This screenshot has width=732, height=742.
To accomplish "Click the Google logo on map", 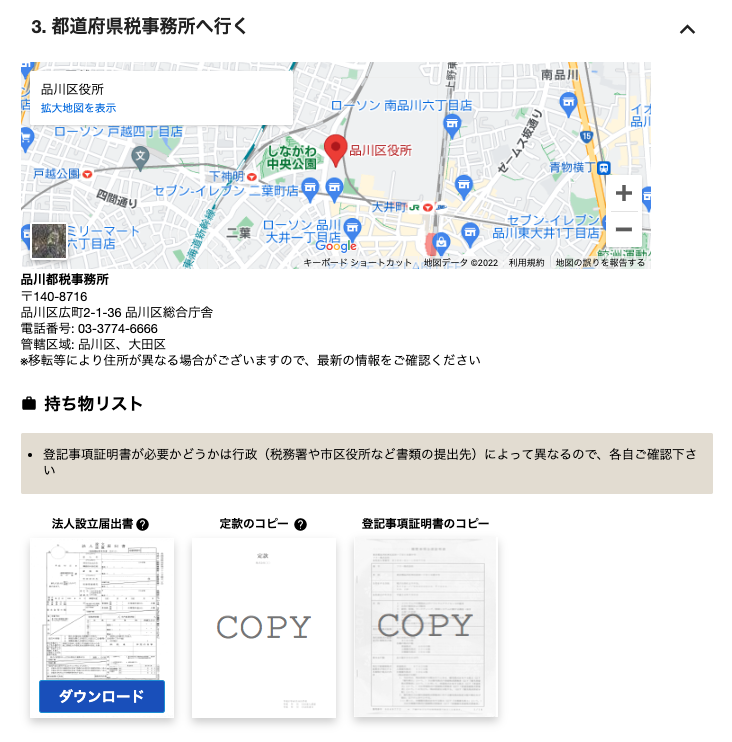I will (x=336, y=246).
